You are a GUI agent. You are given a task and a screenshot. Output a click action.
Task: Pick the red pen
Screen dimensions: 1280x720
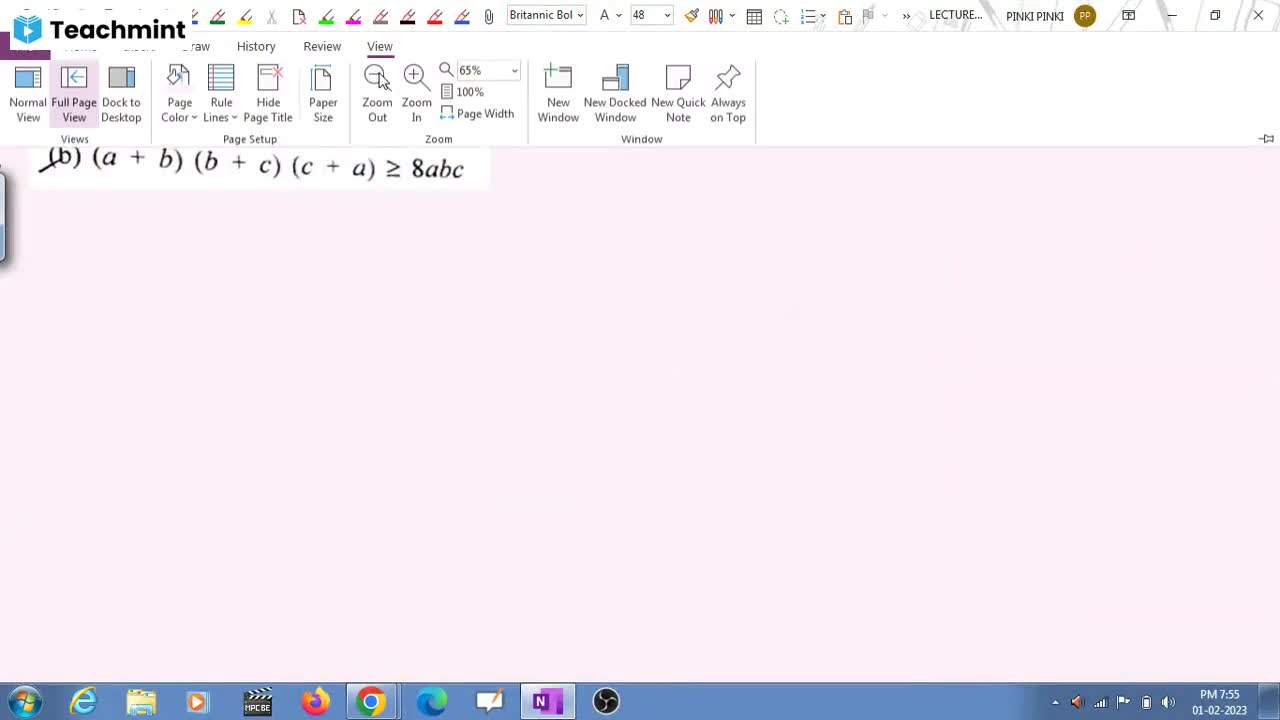[434, 16]
